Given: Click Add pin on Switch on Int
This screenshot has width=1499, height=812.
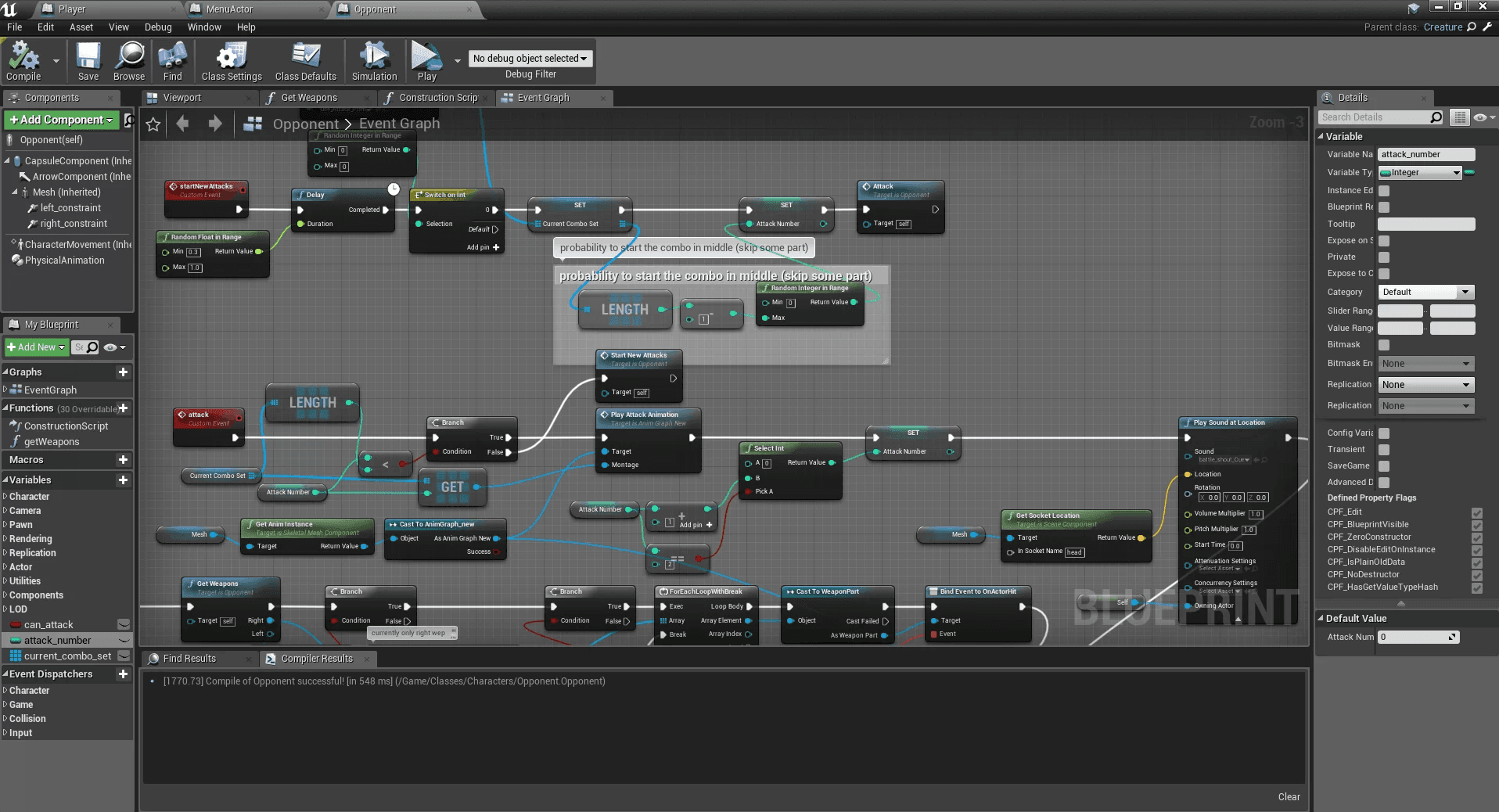Looking at the screenshot, I should pyautogui.click(x=483, y=247).
